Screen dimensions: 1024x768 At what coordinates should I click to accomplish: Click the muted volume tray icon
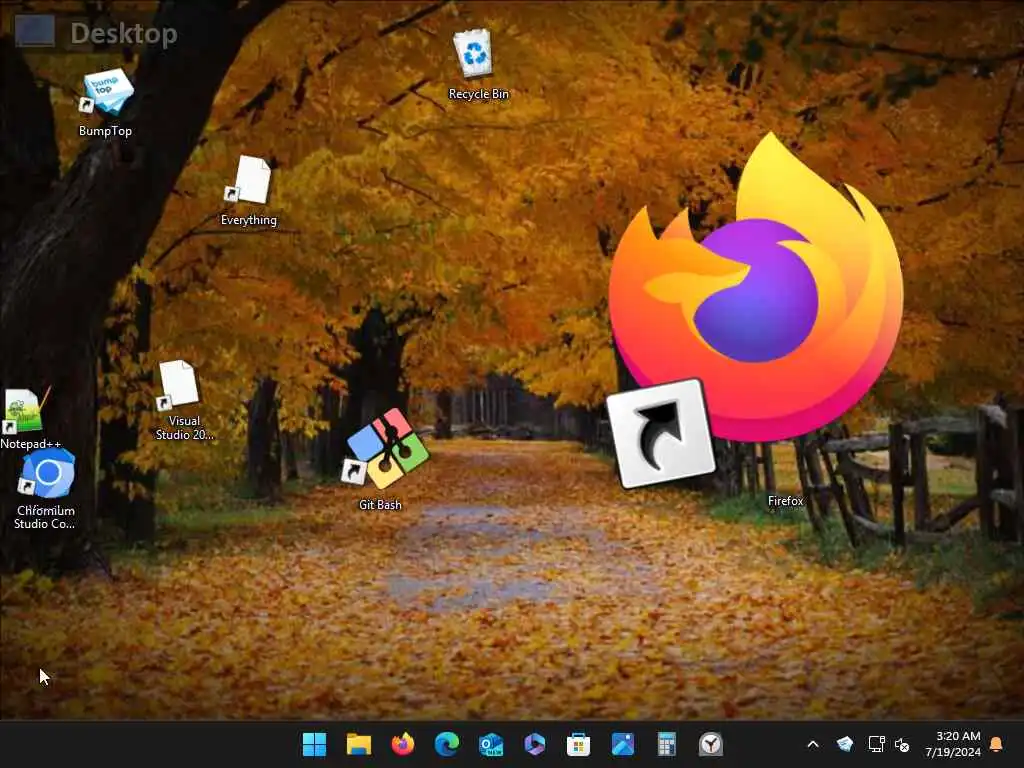point(902,744)
